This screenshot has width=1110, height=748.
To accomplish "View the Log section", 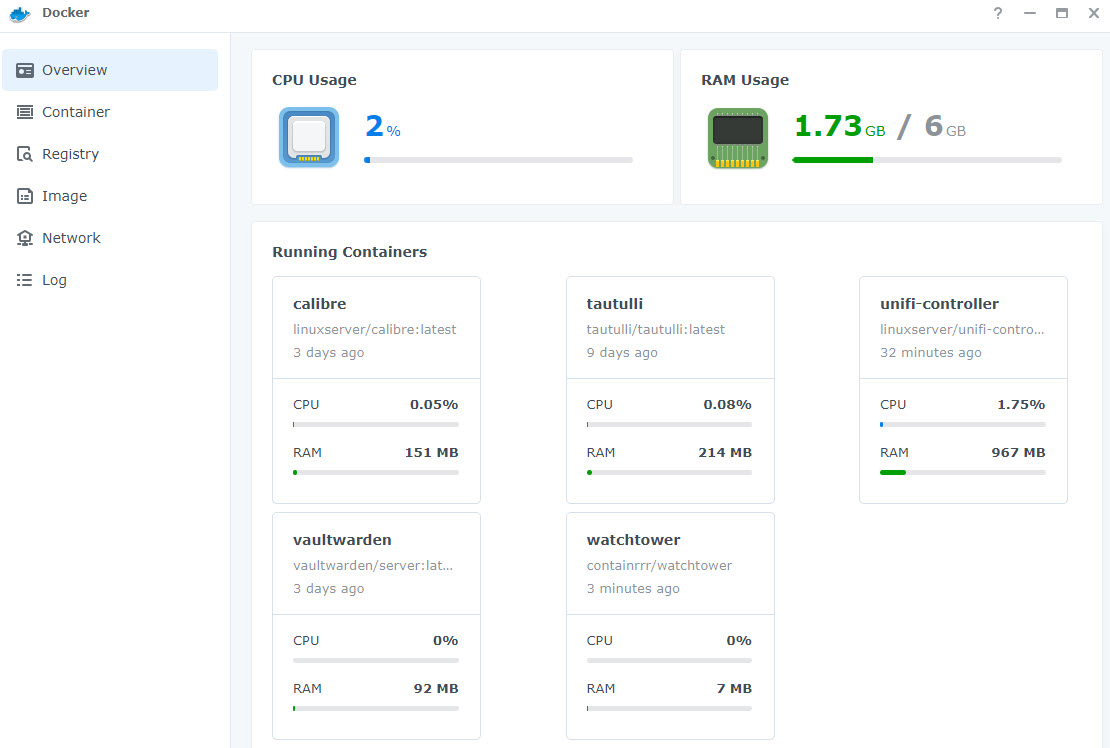I will (110, 280).
